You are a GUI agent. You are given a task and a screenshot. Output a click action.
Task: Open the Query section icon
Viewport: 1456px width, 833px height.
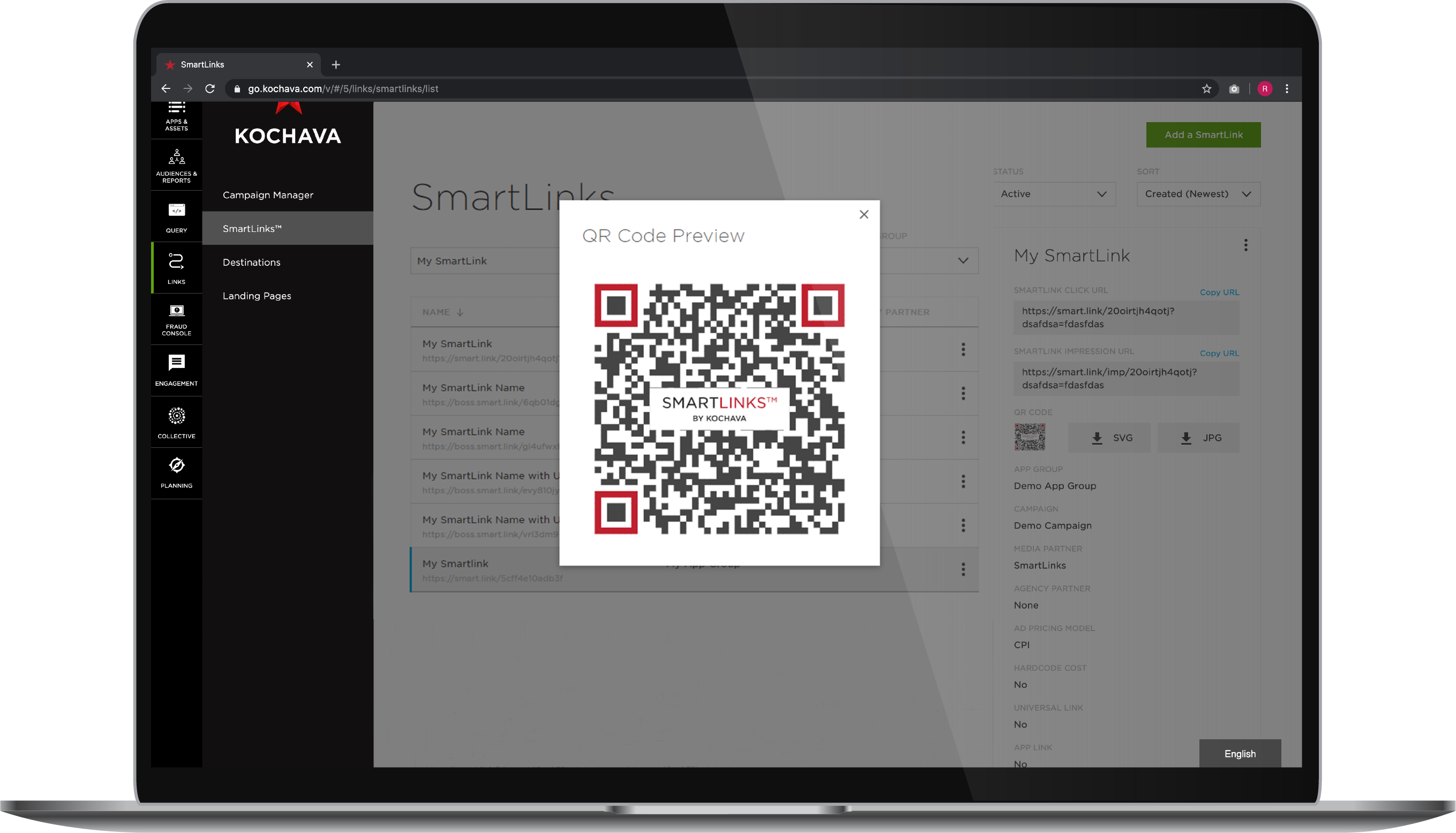click(176, 217)
